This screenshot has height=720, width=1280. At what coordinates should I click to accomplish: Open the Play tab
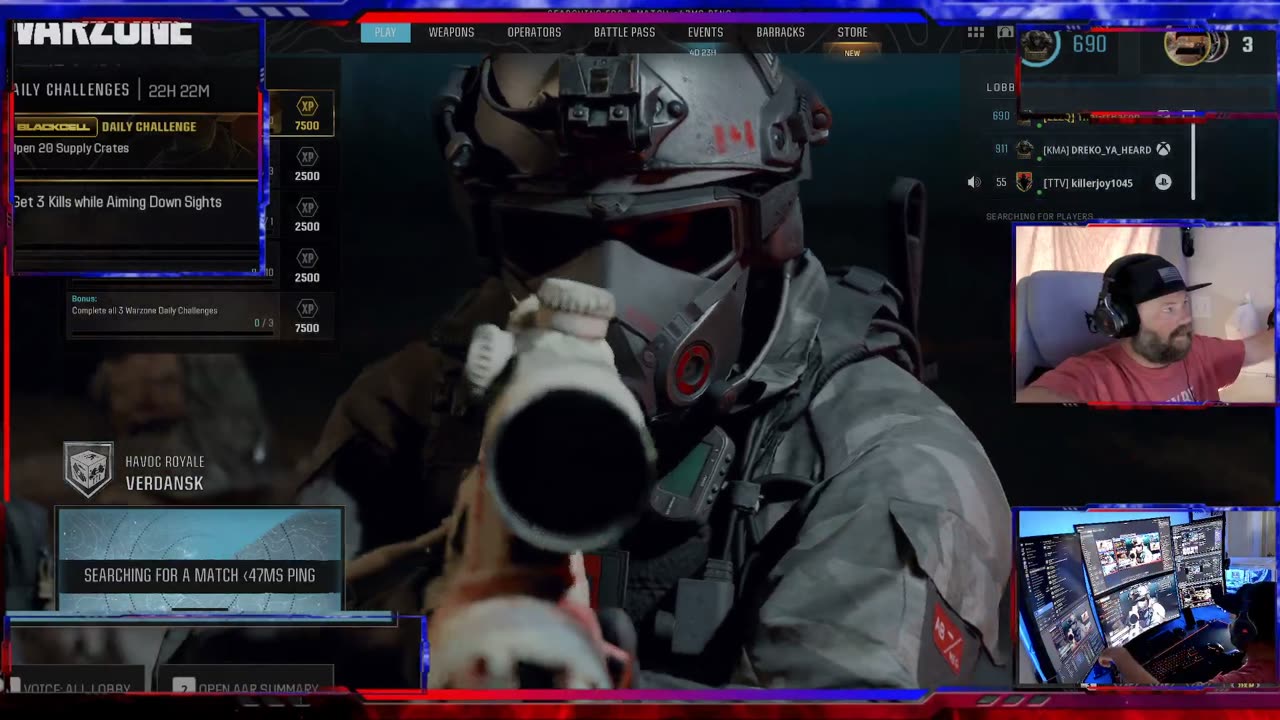(385, 32)
